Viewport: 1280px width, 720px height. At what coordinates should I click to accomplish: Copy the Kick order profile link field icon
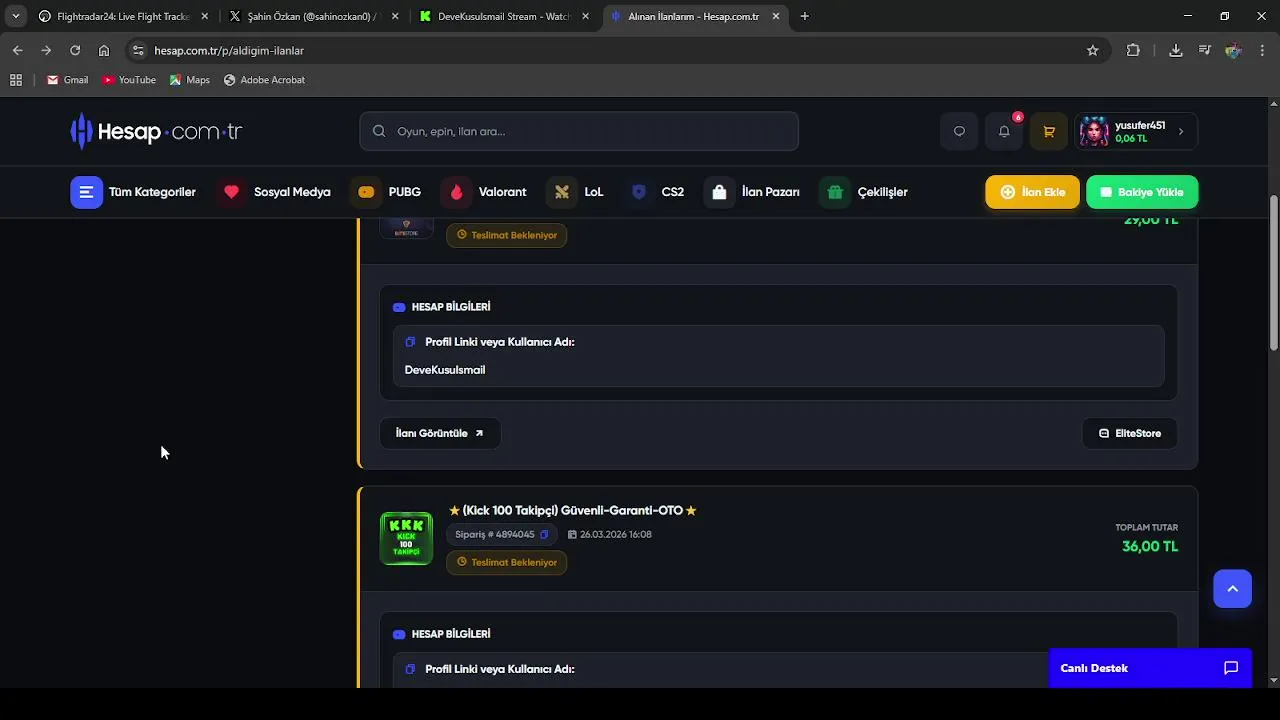[410, 669]
